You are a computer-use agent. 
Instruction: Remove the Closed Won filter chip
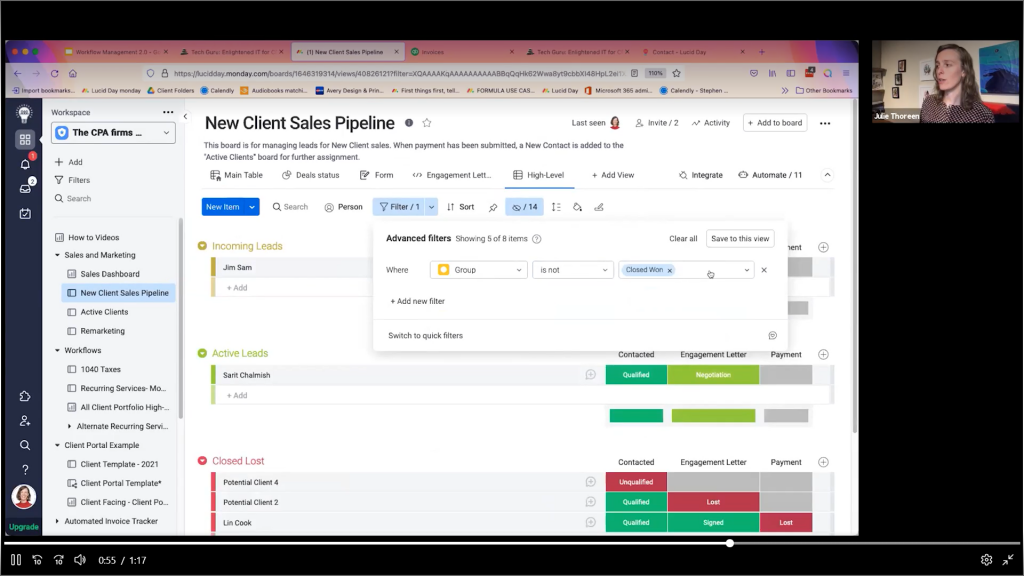(x=669, y=270)
